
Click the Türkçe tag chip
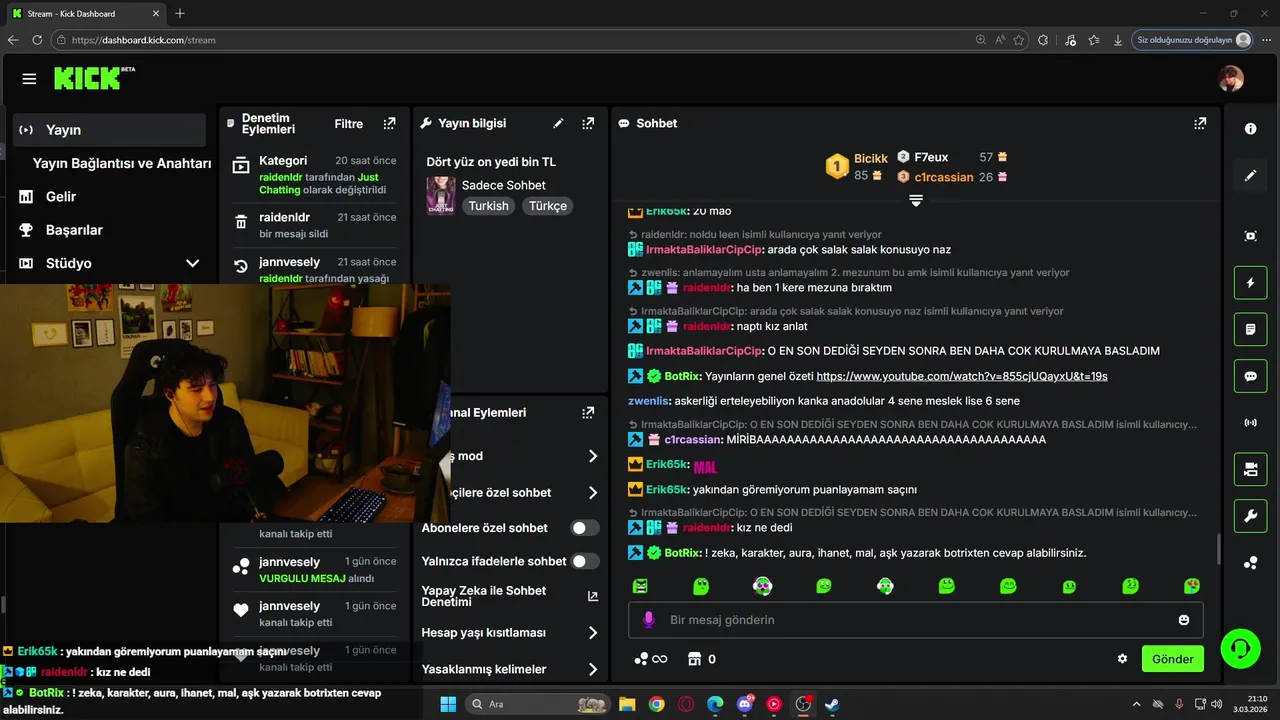(x=548, y=206)
